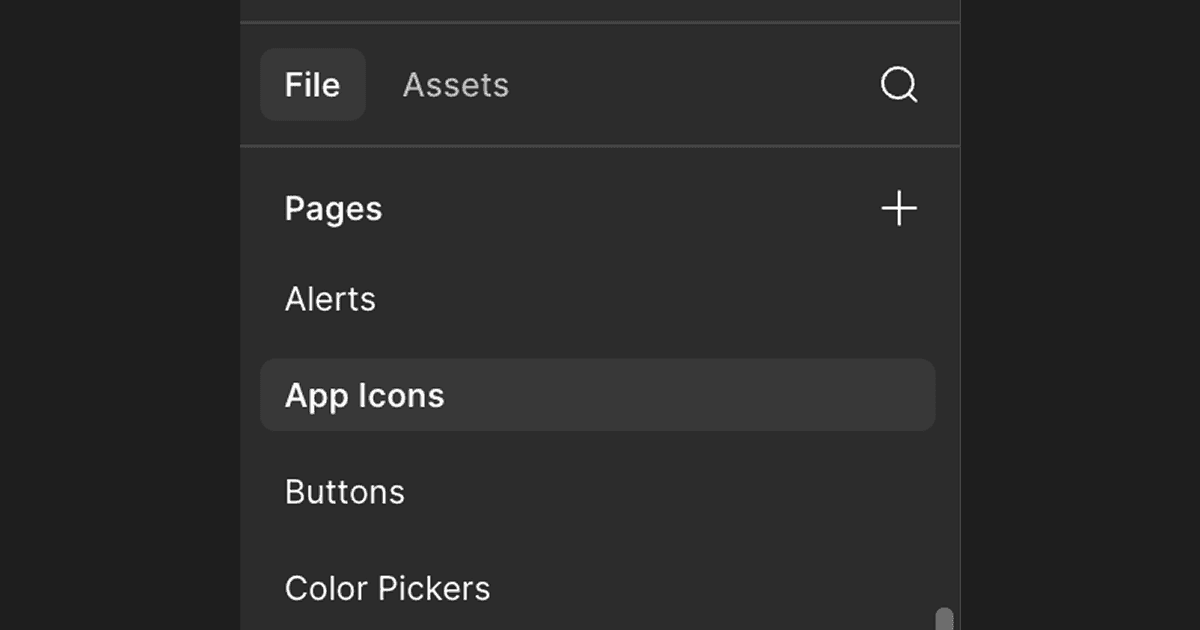Screen dimensions: 1200x630
Task: Click the magnifying glass to find layers
Action: click(898, 85)
